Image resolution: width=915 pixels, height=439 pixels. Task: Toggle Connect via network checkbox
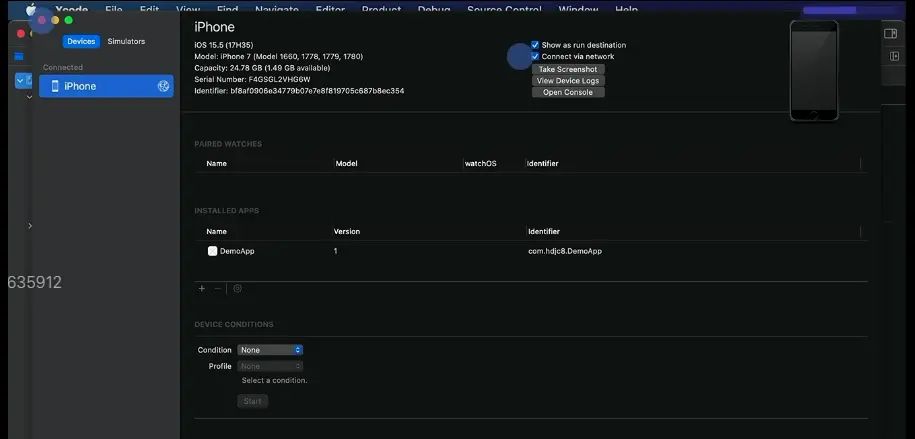535,57
